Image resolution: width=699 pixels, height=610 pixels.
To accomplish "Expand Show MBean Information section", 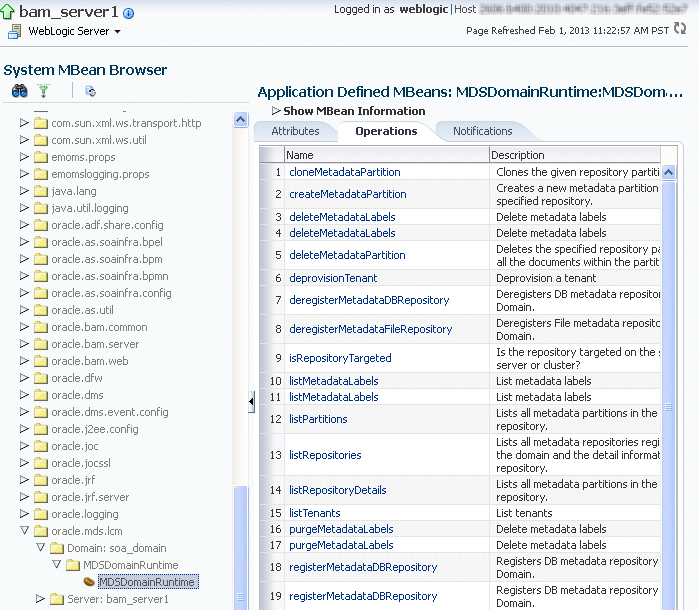I will [x=276, y=111].
